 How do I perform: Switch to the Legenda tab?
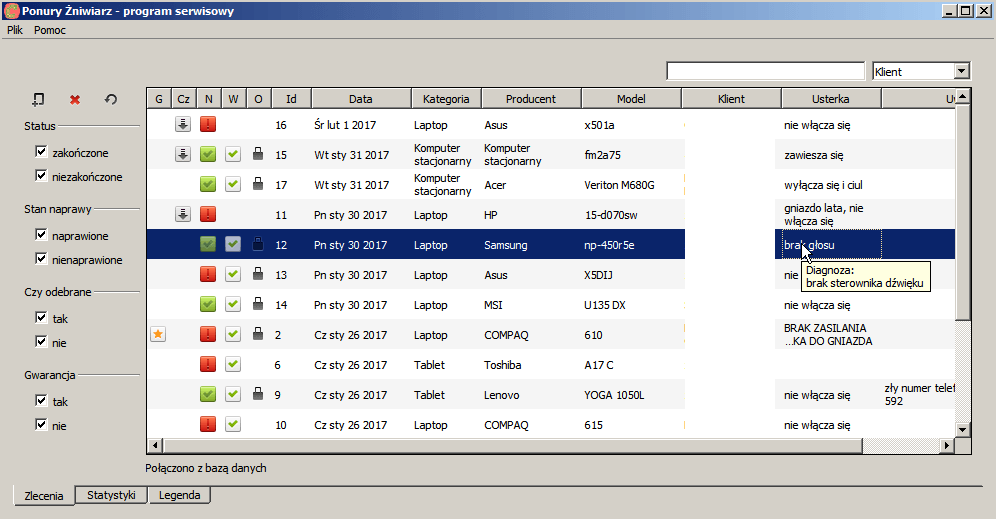click(x=179, y=495)
